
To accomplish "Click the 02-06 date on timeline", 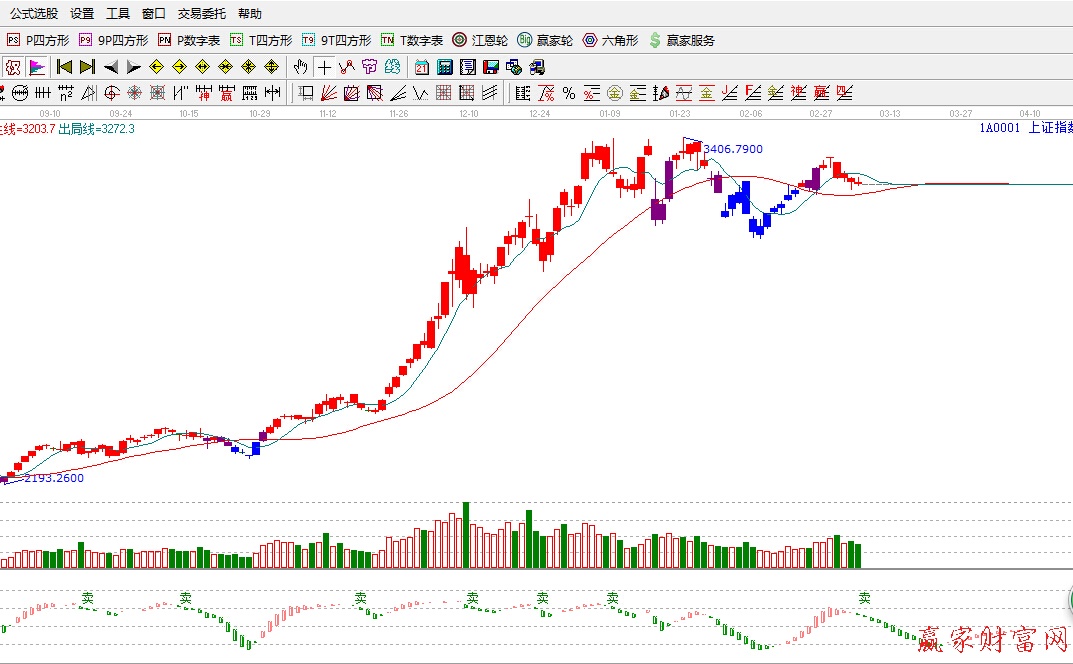I will [750, 114].
